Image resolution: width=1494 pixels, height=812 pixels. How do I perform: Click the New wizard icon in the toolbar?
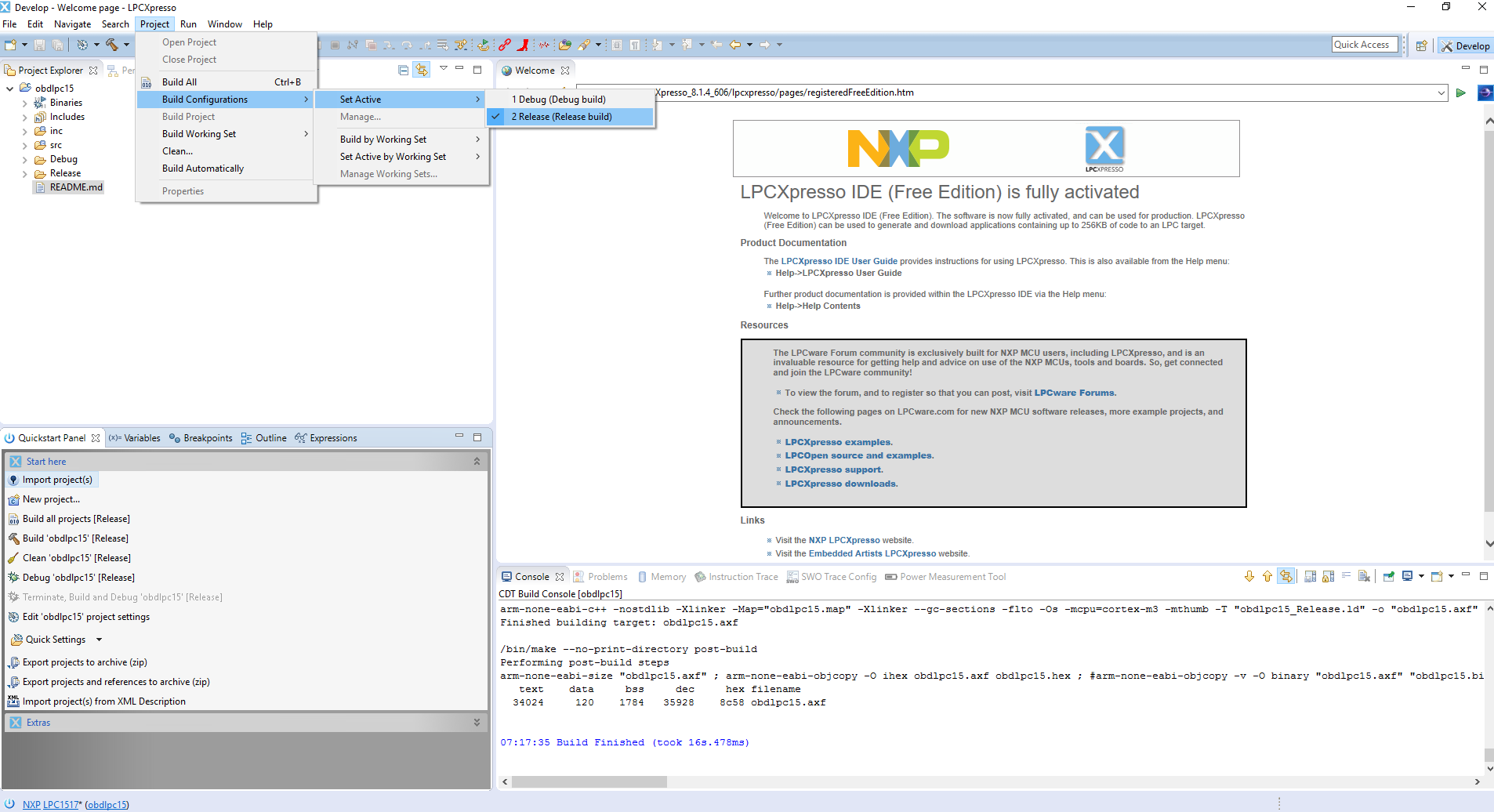(10, 45)
